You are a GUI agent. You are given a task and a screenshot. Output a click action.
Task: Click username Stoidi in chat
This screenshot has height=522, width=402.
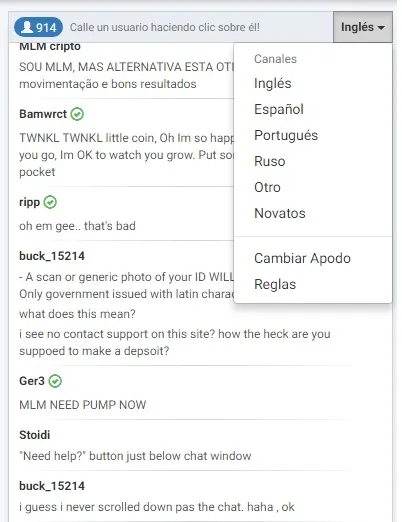(35, 435)
